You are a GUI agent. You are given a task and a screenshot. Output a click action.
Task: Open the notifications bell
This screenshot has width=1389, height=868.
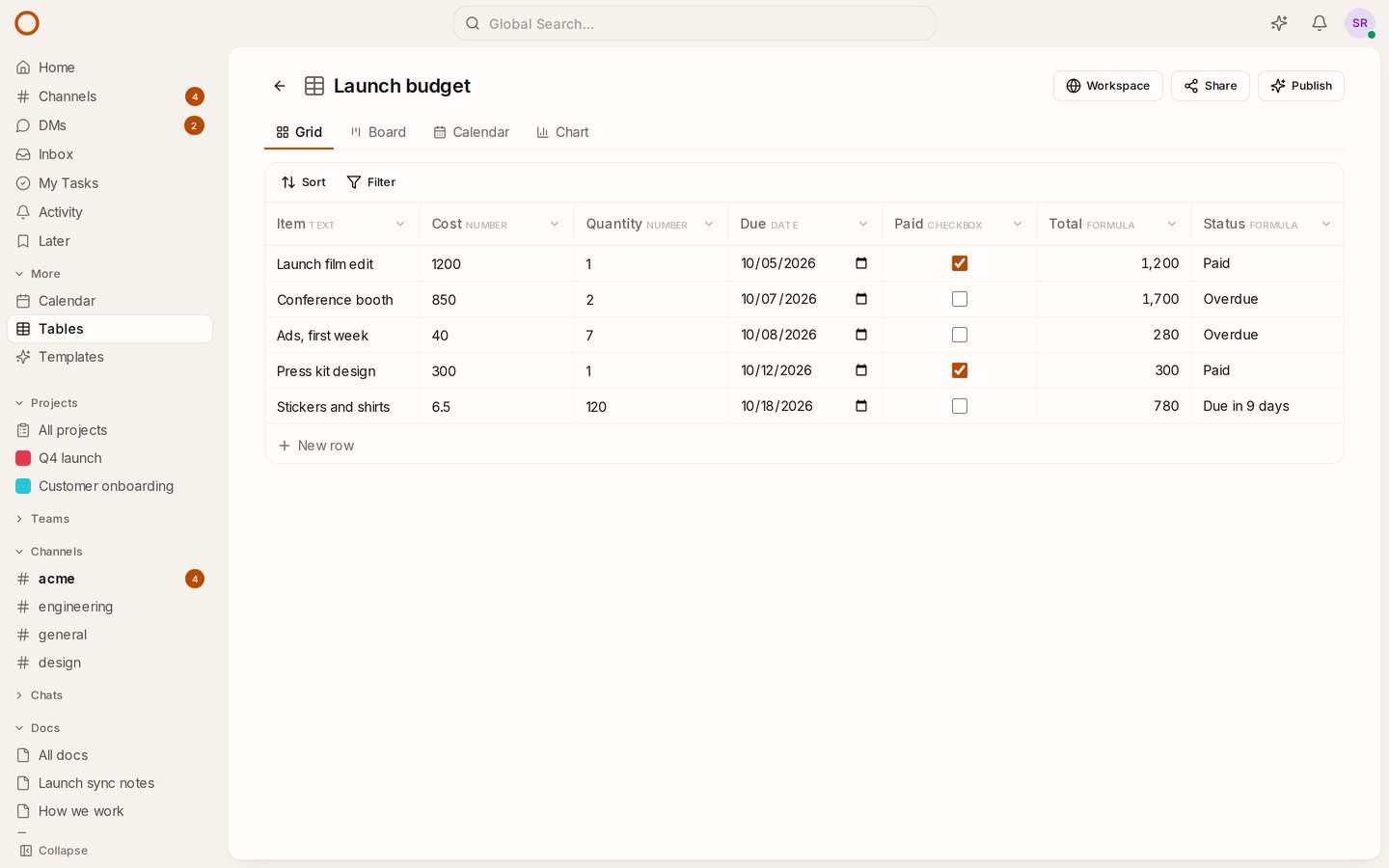(1320, 23)
